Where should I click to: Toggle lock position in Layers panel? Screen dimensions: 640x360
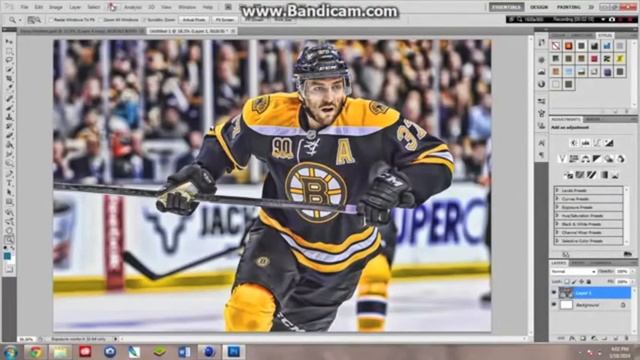pos(581,282)
